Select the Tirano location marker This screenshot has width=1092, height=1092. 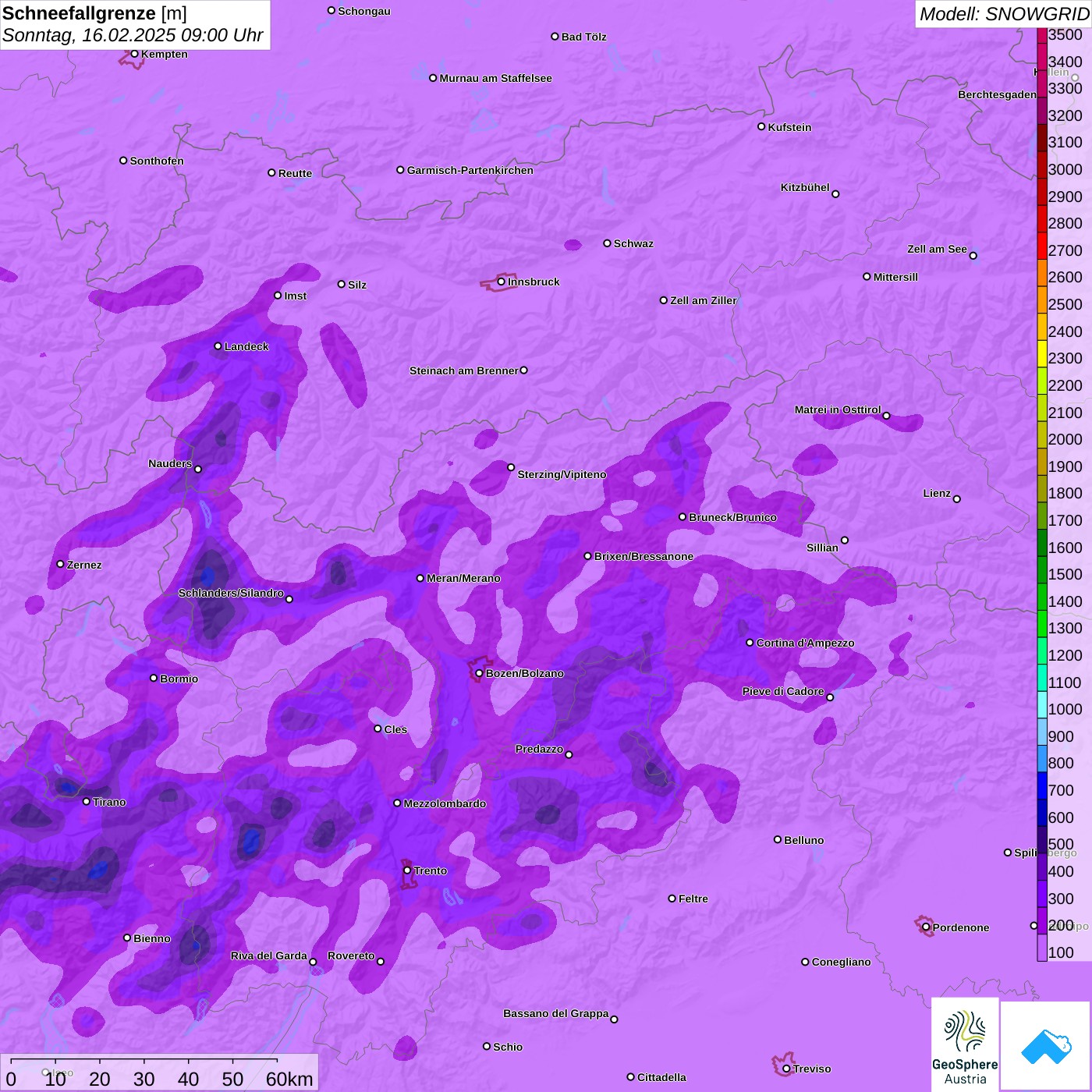pyautogui.click(x=87, y=801)
